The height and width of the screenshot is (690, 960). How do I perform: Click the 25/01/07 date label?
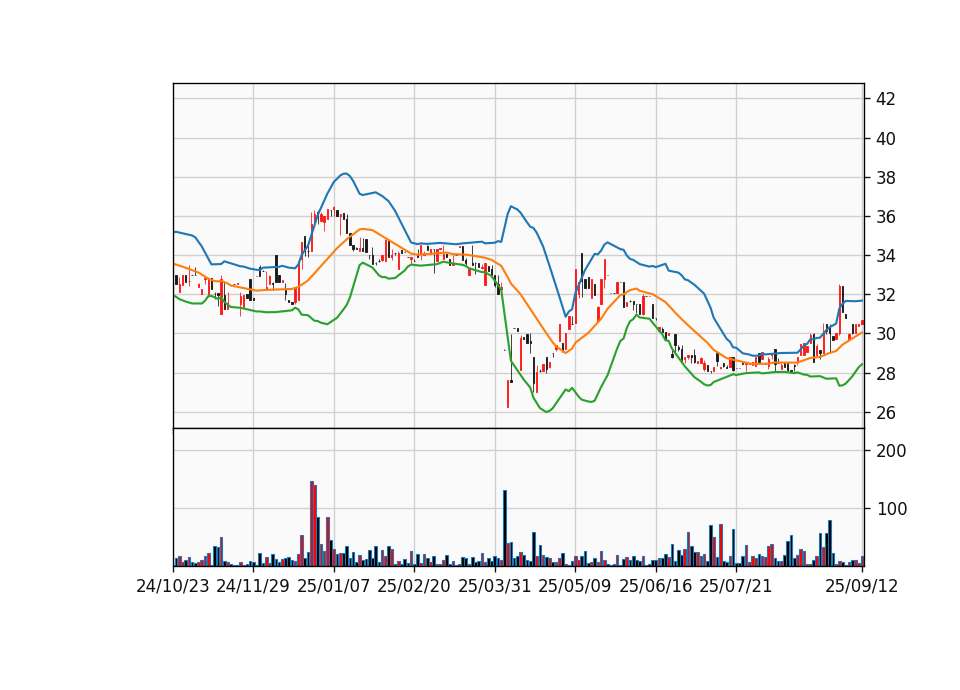point(334,587)
